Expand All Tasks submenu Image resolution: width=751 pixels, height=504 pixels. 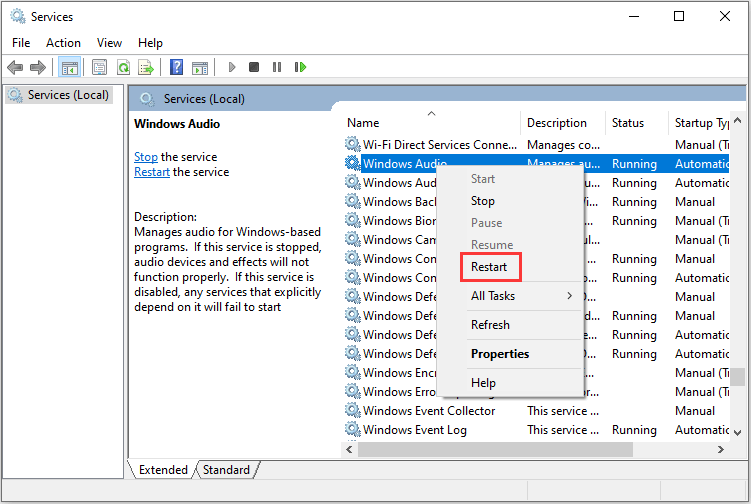(x=510, y=296)
